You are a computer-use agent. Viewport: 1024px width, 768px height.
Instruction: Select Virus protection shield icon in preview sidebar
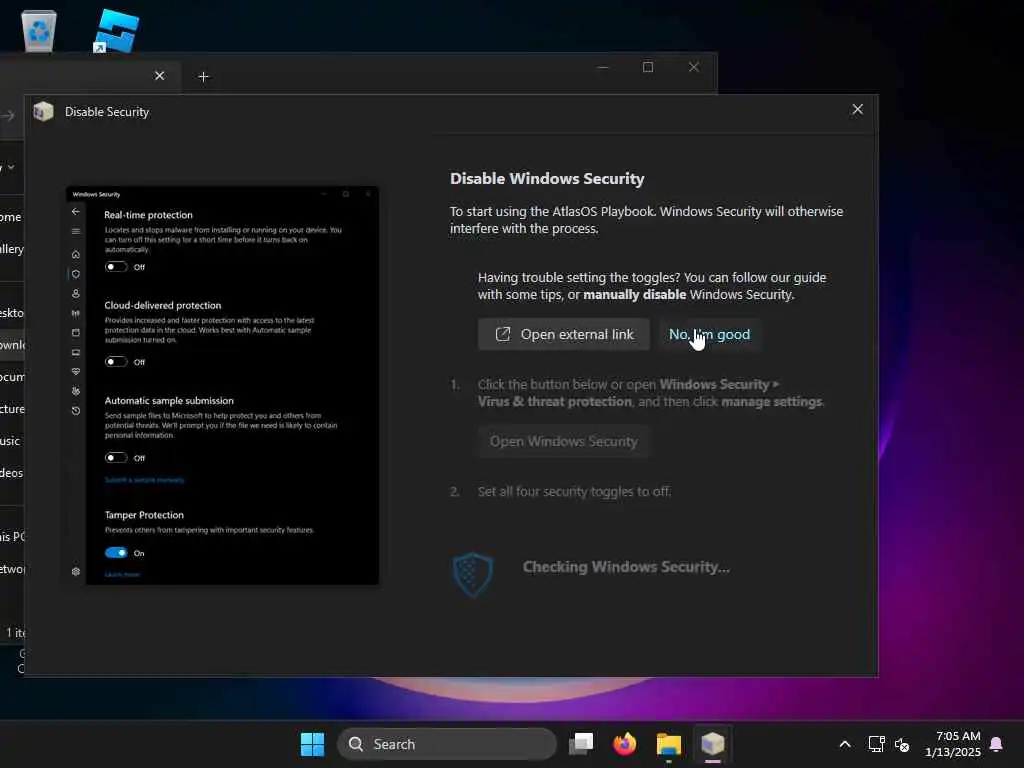pyautogui.click(x=76, y=274)
